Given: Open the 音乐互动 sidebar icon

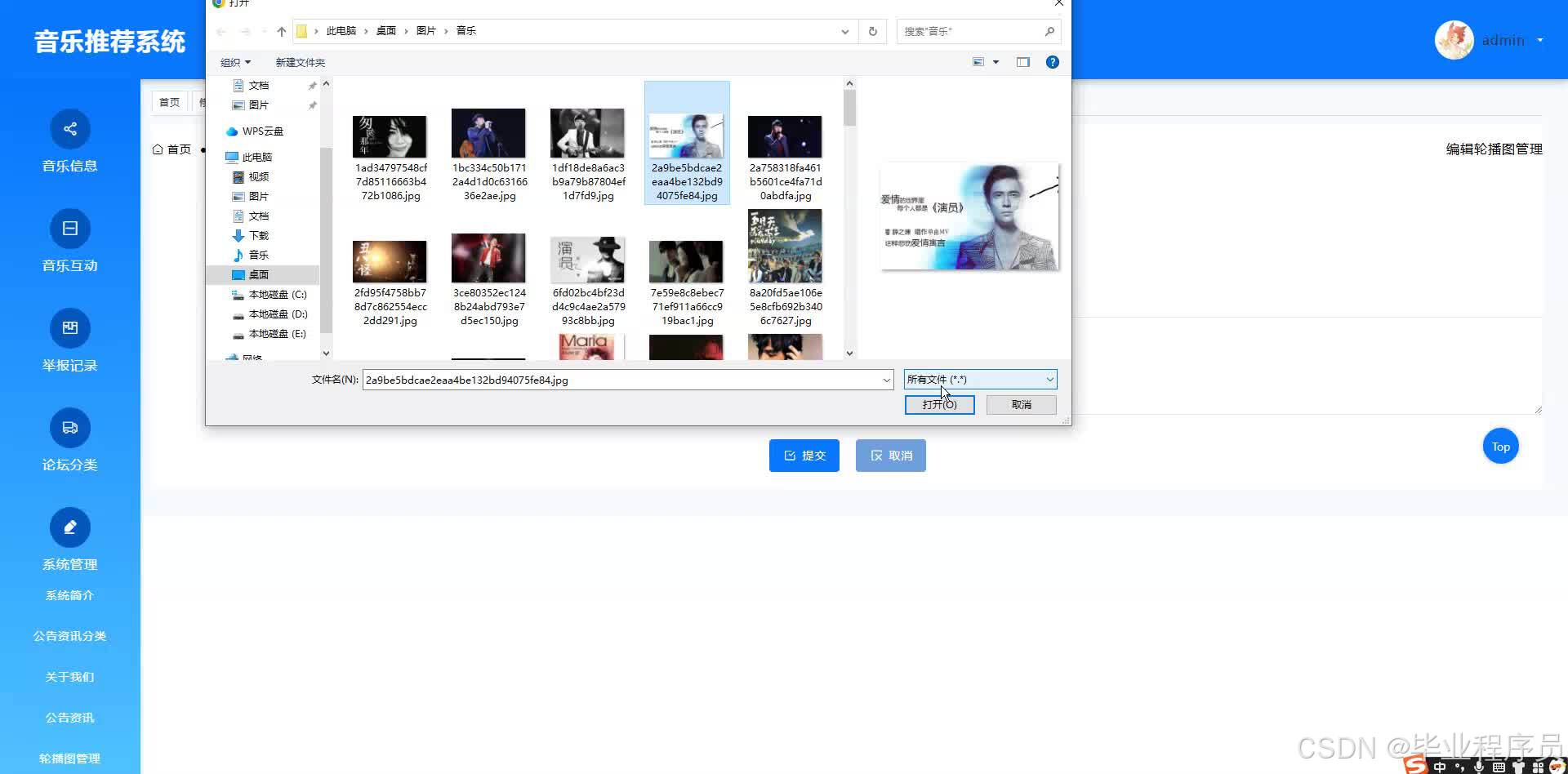Looking at the screenshot, I should click(x=70, y=229).
